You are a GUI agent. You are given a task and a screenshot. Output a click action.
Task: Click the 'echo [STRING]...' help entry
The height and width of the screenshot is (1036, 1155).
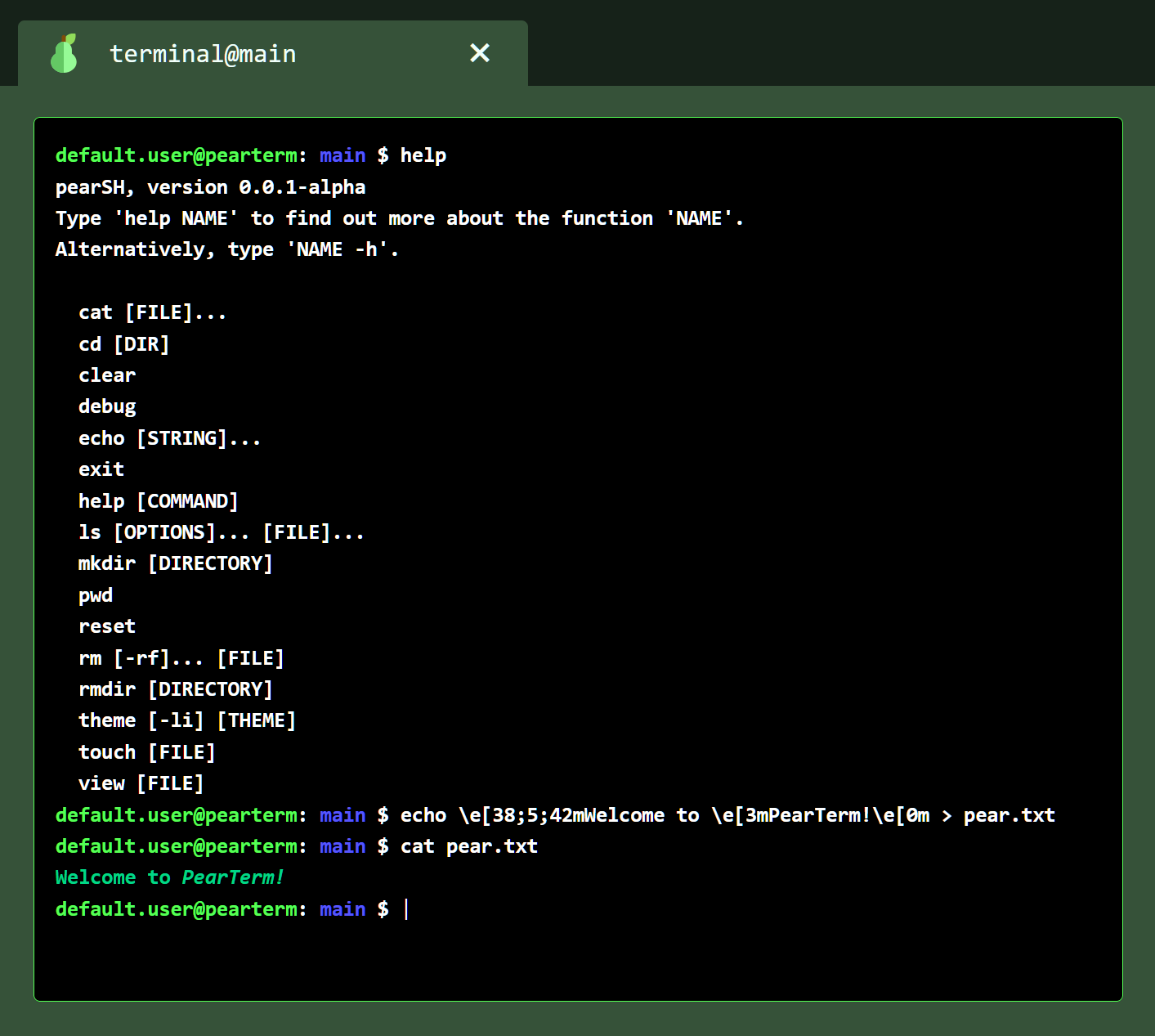pos(169,438)
